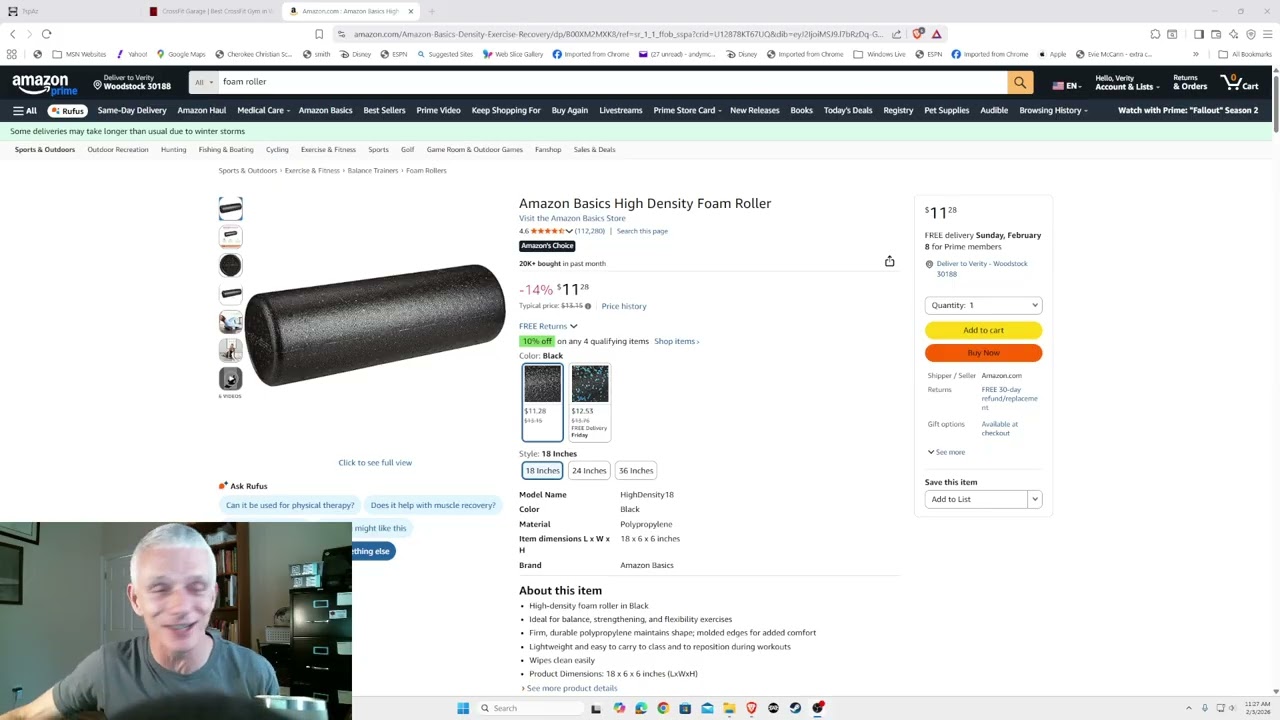The image size is (1280, 720).
Task: Open the Price history link
Action: coord(624,306)
